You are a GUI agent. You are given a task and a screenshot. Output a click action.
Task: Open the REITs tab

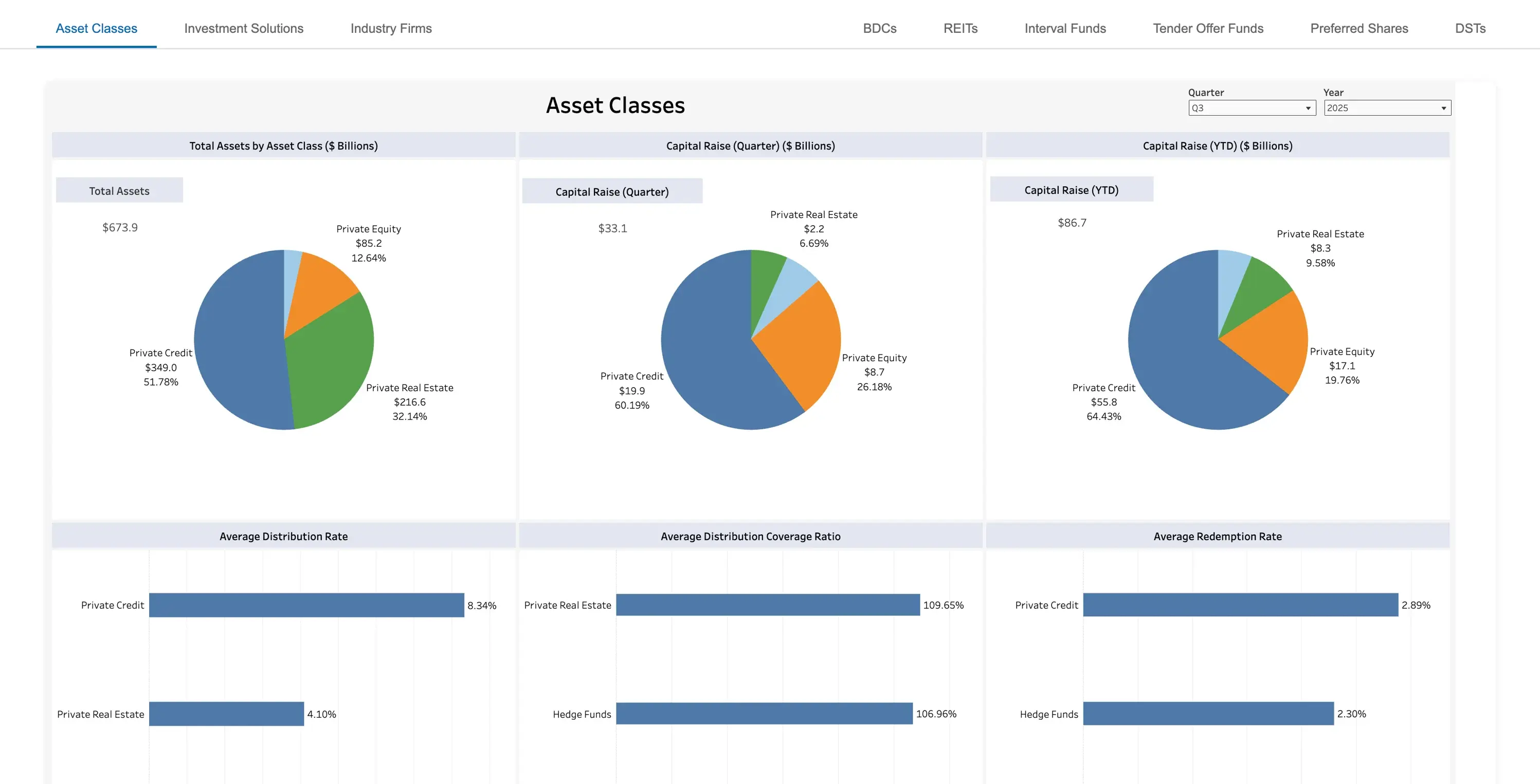pos(960,28)
